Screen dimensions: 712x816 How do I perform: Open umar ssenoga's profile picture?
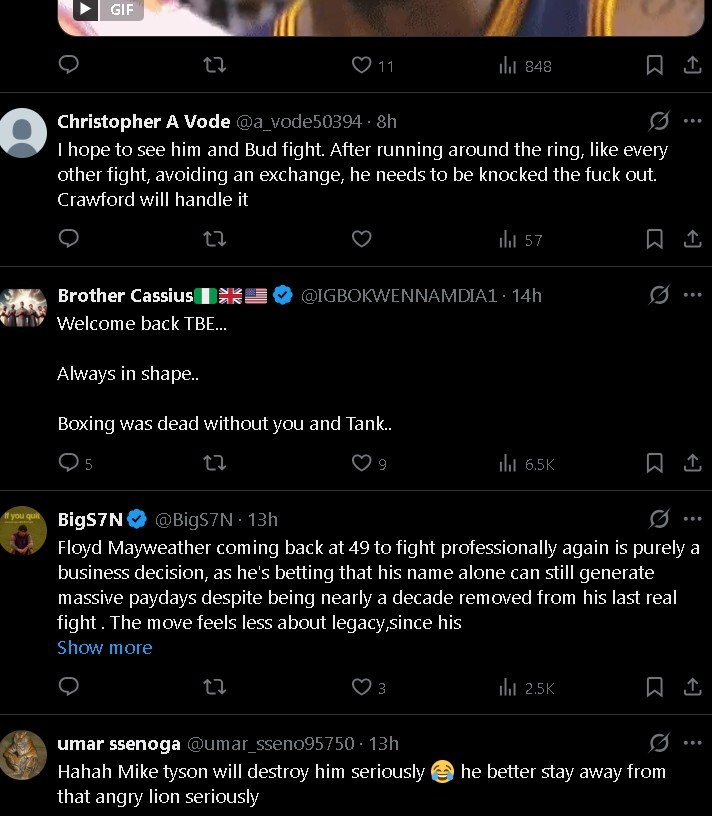(x=23, y=755)
